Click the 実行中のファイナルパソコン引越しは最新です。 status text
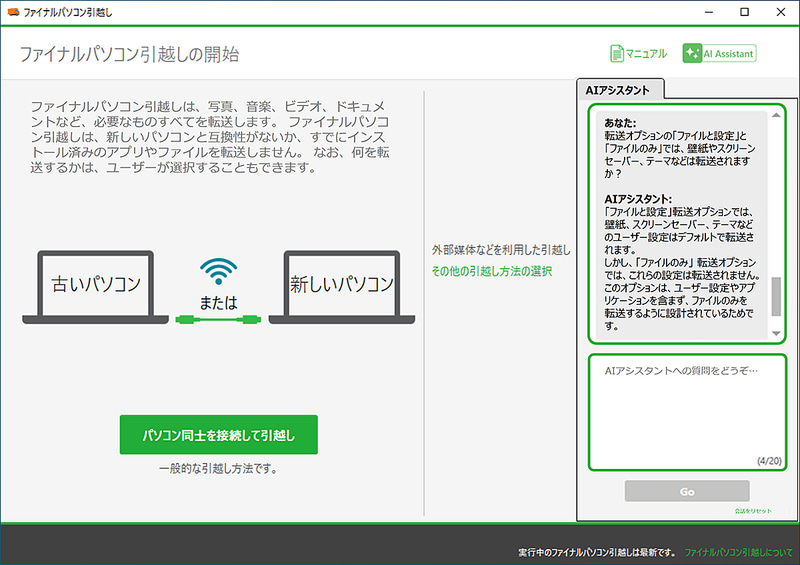The image size is (800, 565). tap(597, 552)
